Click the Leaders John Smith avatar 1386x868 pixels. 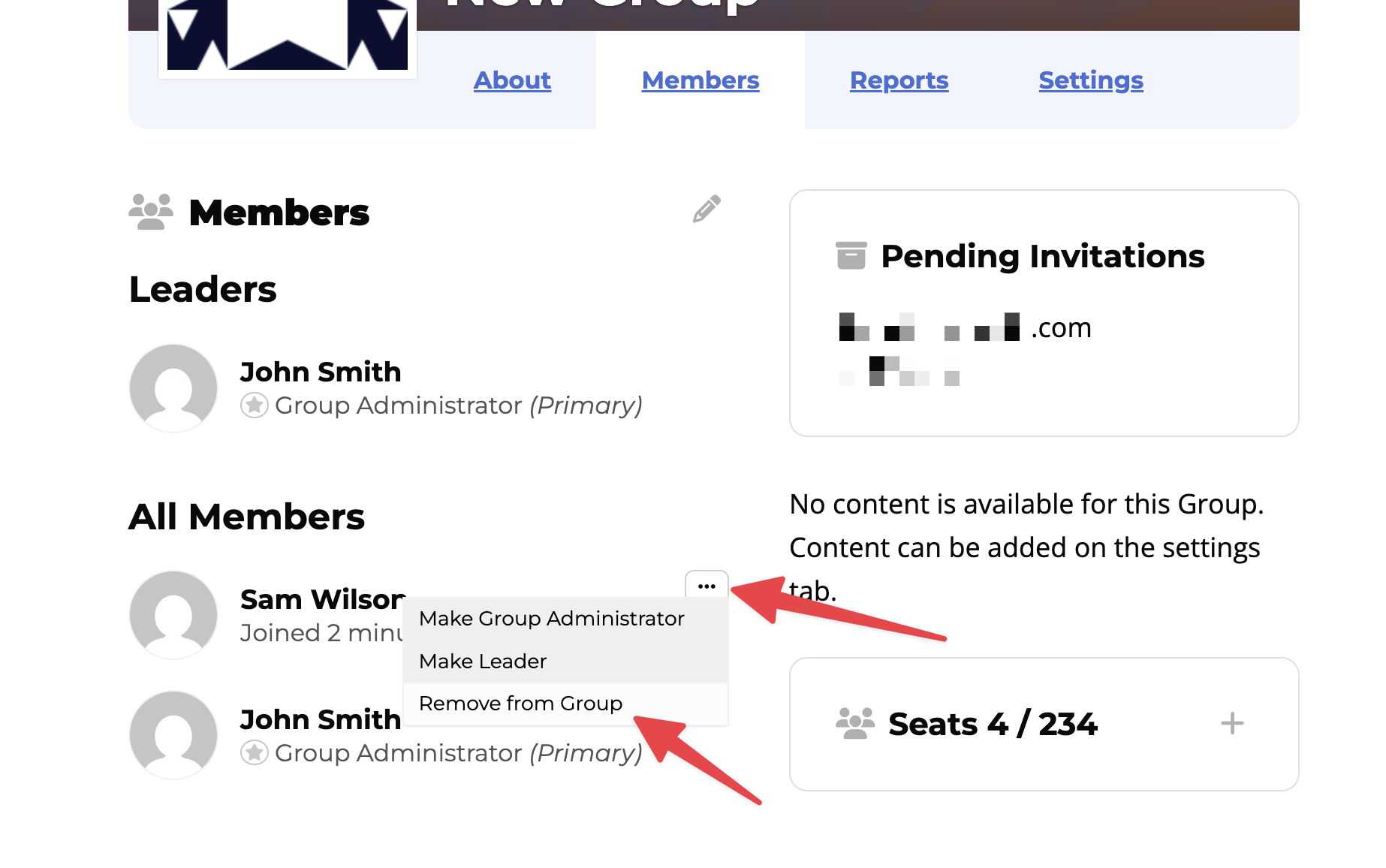point(173,387)
